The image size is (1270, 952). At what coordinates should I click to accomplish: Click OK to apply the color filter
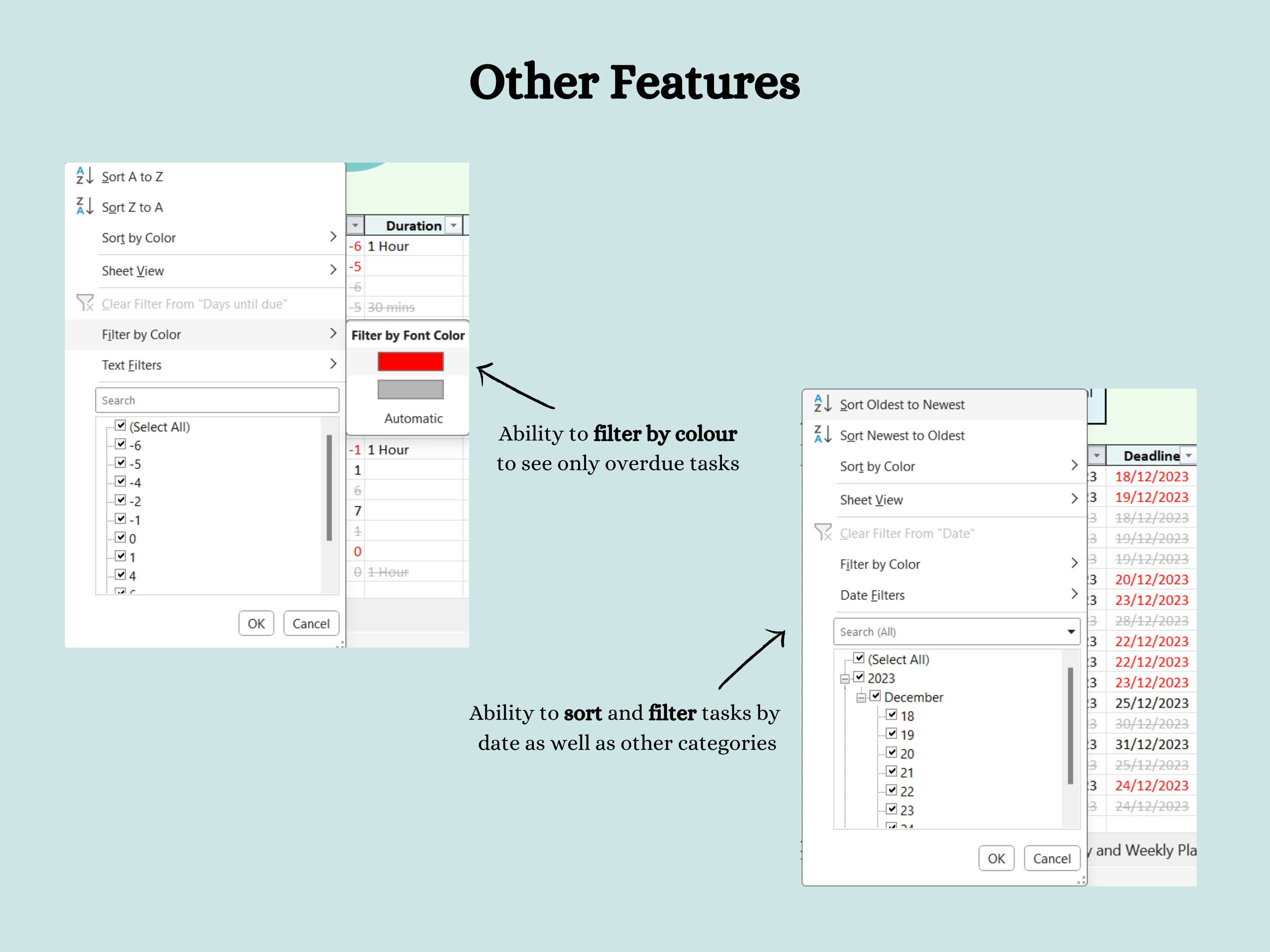[256, 623]
